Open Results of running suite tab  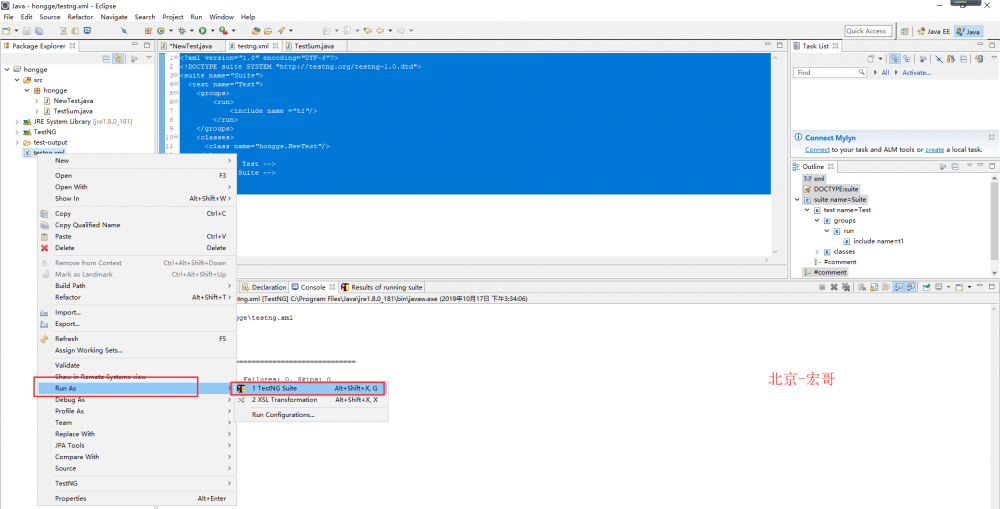[x=381, y=287]
